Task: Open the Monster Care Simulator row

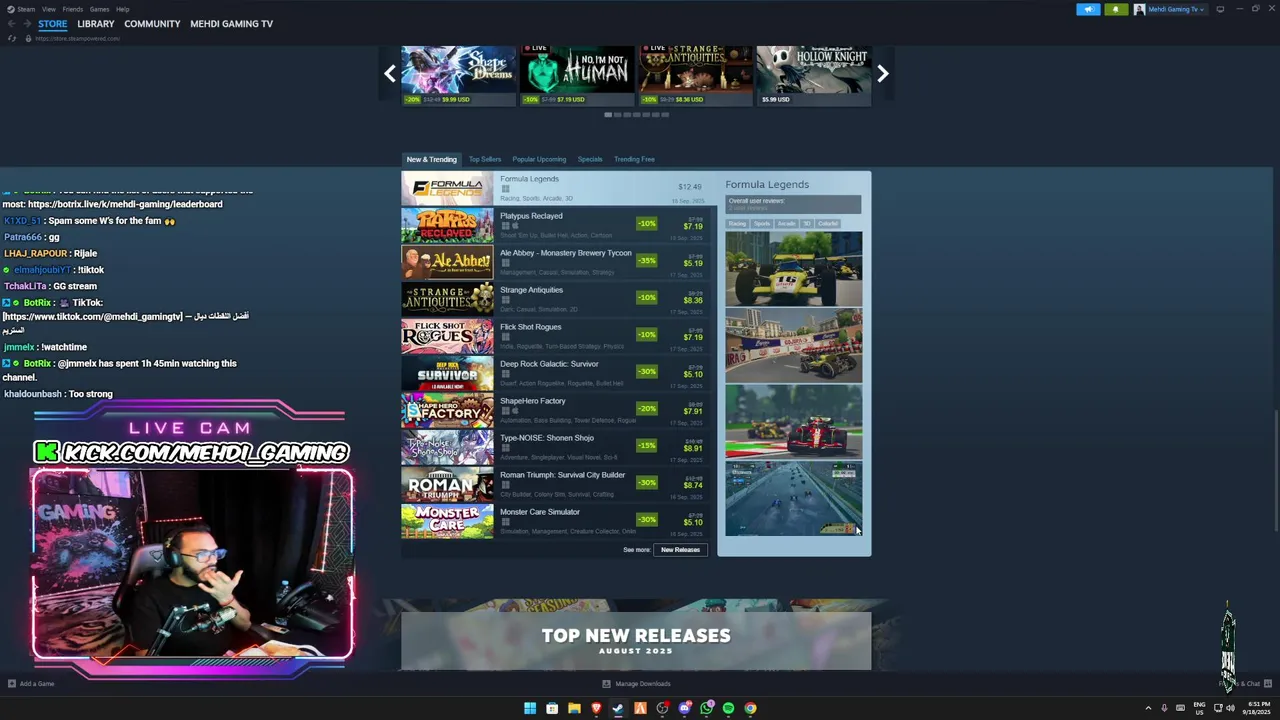Action: tap(559, 521)
